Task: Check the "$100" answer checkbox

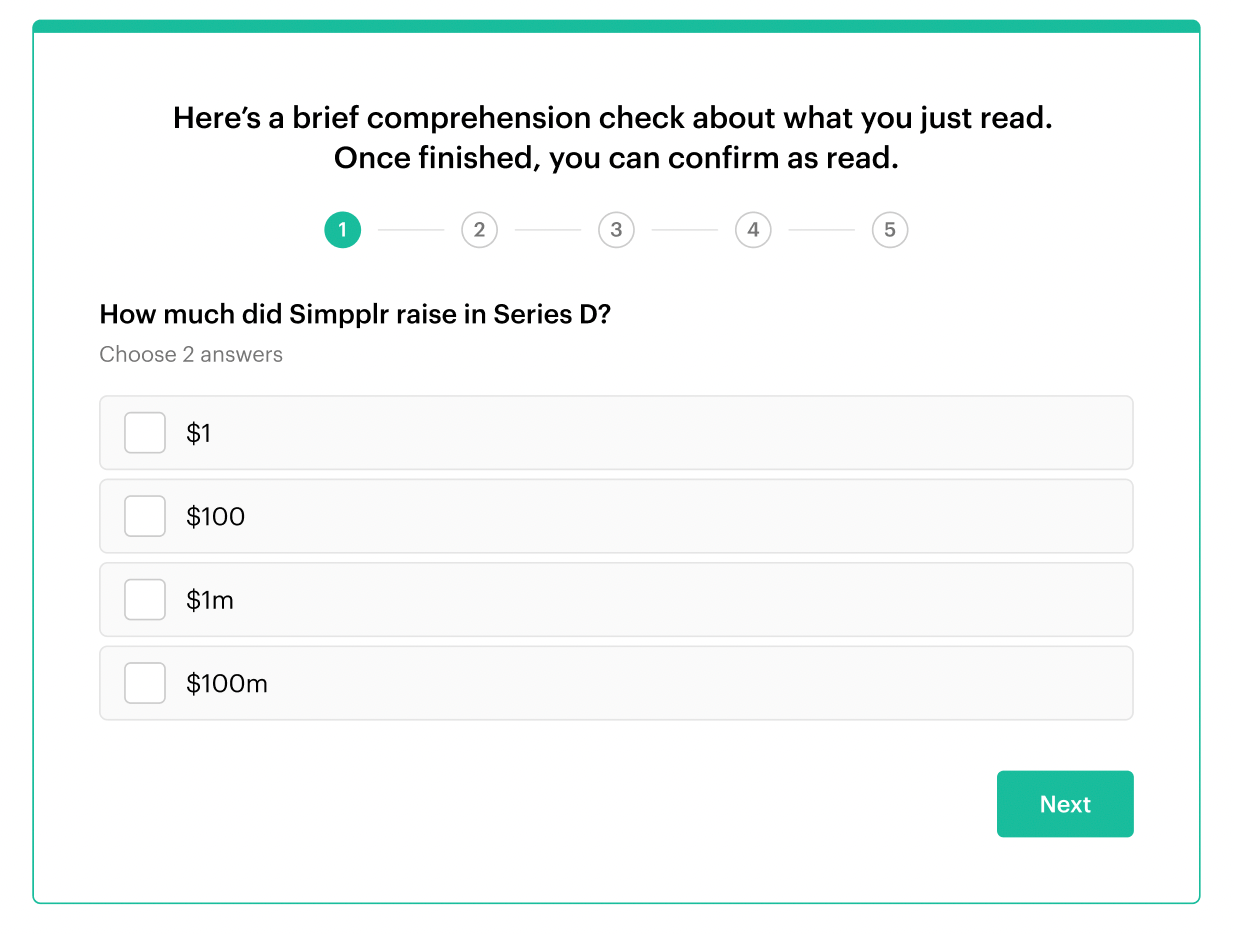Action: pyautogui.click(x=144, y=516)
